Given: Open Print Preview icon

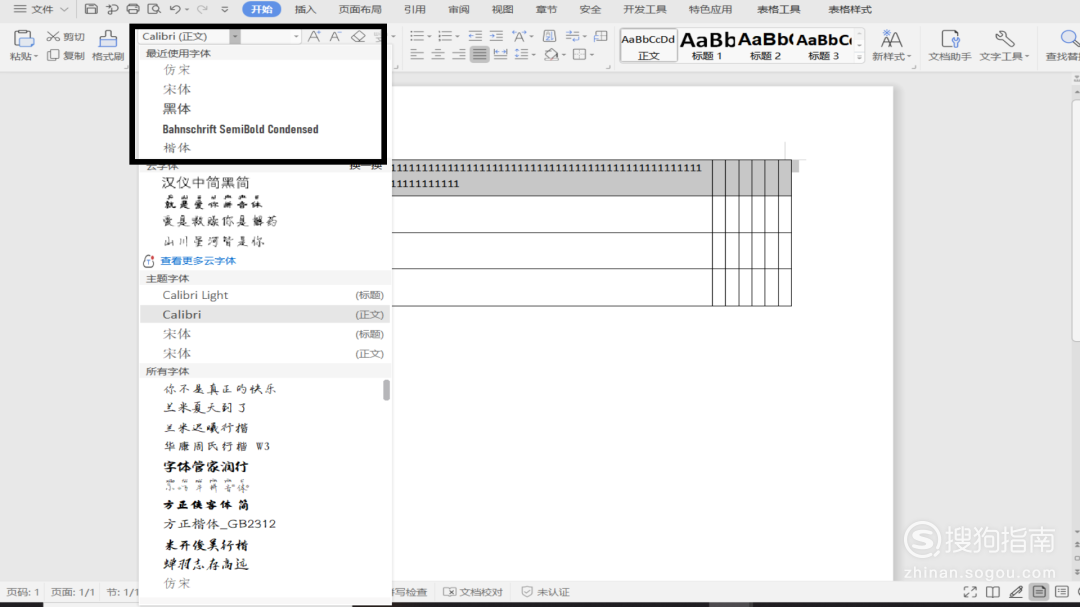Looking at the screenshot, I should click(154, 9).
